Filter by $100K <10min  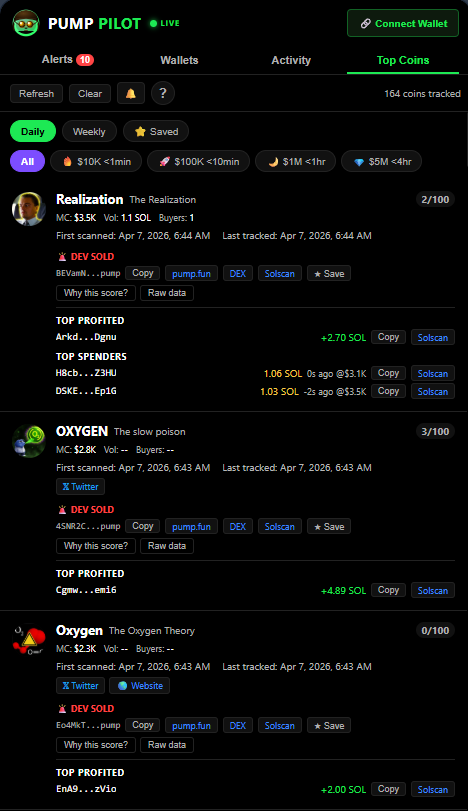[x=199, y=161]
